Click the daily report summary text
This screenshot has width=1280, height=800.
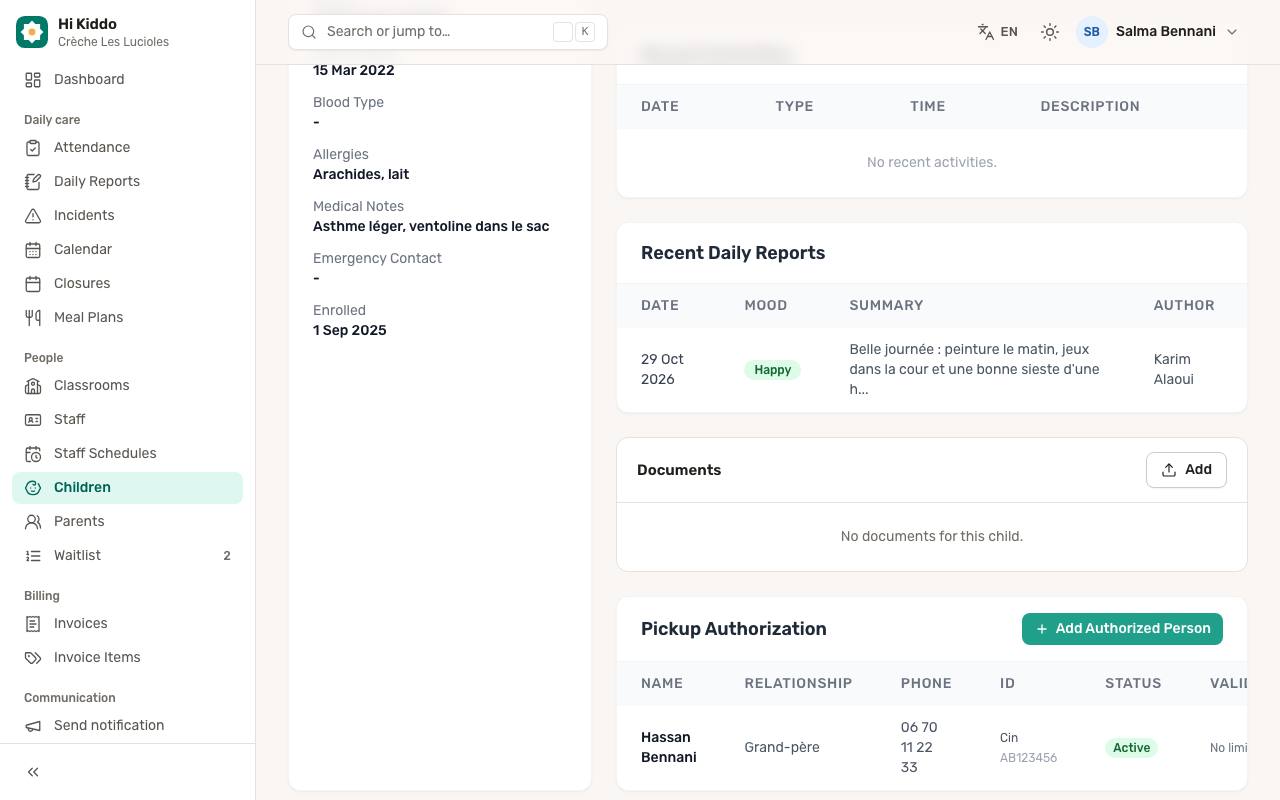(x=975, y=369)
